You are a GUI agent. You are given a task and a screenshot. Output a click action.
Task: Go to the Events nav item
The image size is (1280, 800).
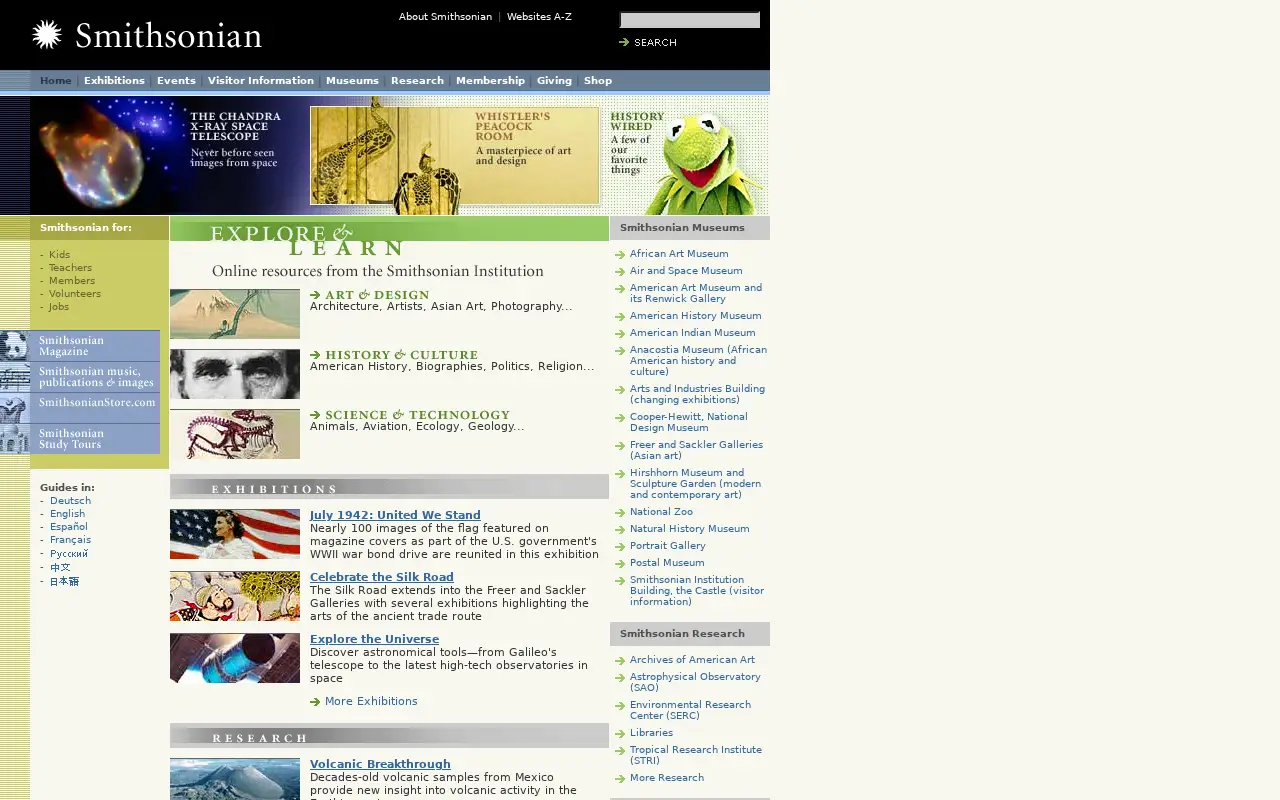click(176, 81)
